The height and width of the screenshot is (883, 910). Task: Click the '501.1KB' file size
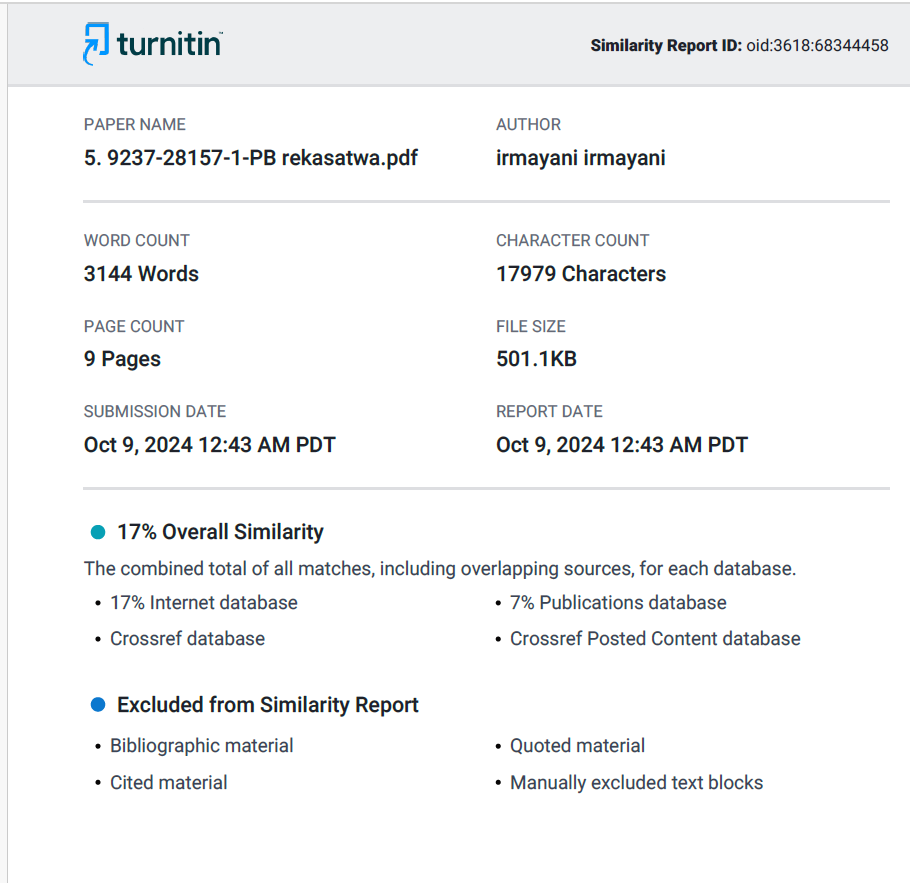[536, 359]
